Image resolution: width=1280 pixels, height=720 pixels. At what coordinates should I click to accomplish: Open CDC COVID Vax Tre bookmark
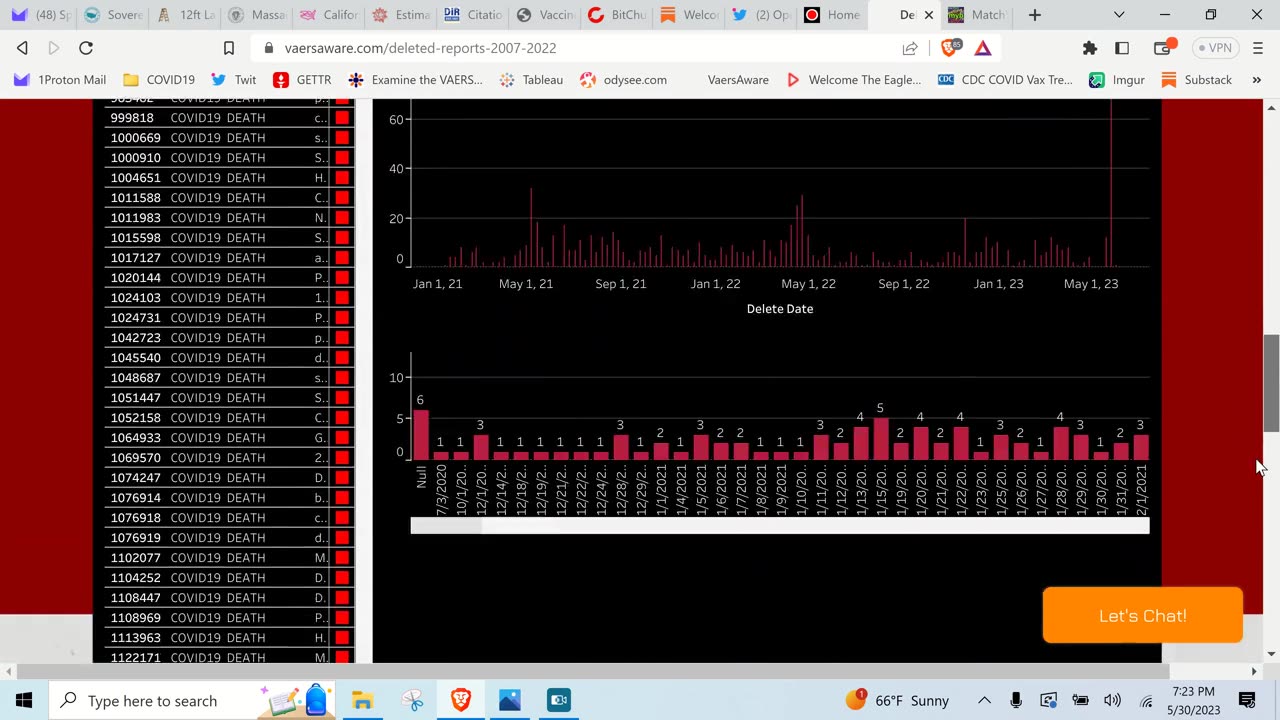(x=1005, y=80)
